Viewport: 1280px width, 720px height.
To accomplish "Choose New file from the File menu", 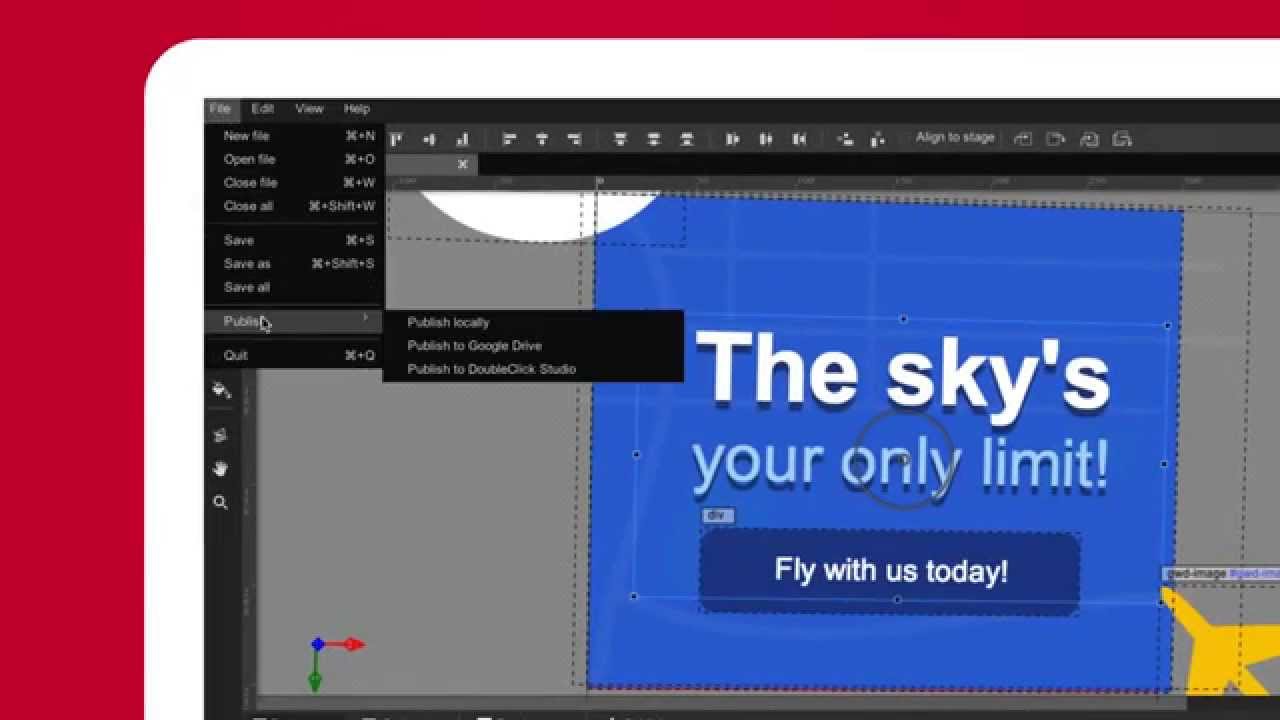I will 293,136.
